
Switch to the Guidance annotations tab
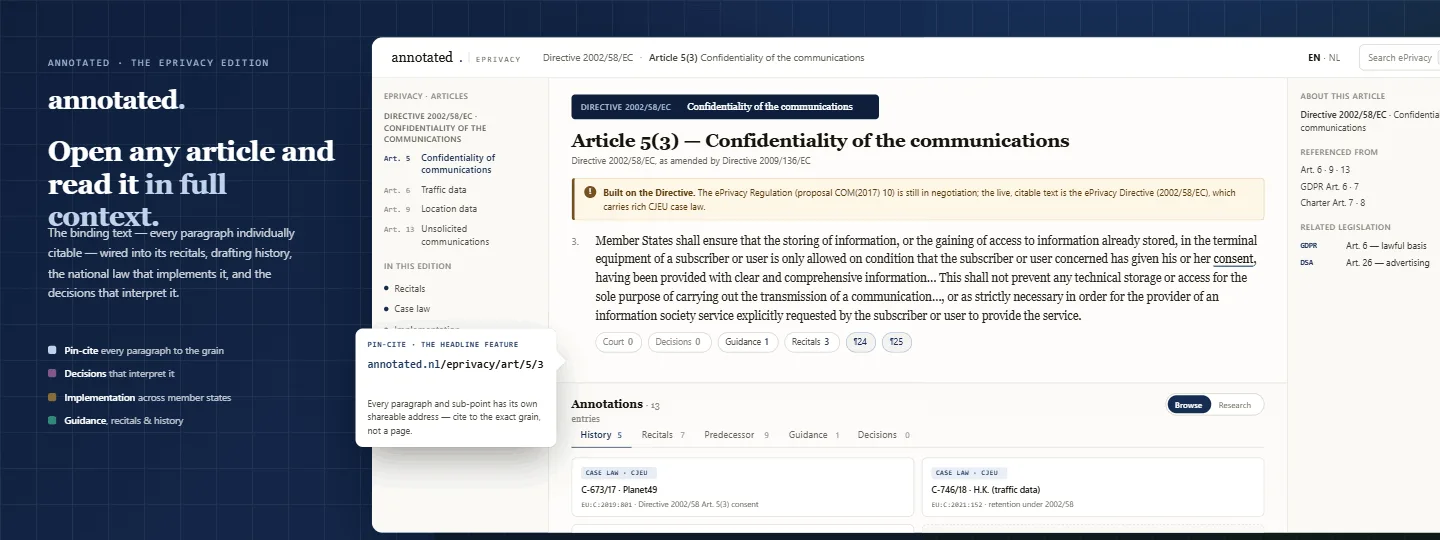814,435
